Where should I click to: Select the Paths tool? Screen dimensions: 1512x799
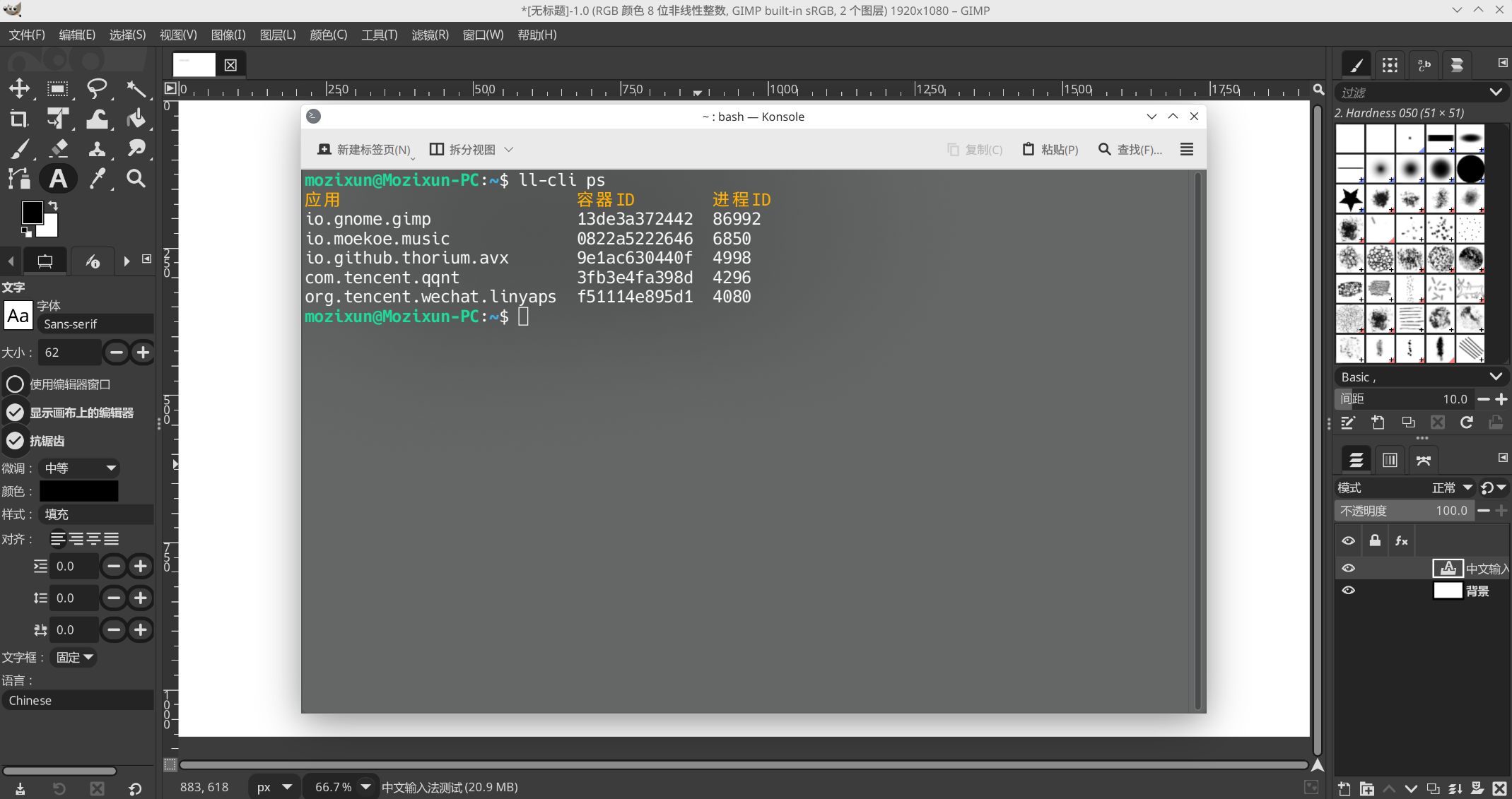19,179
